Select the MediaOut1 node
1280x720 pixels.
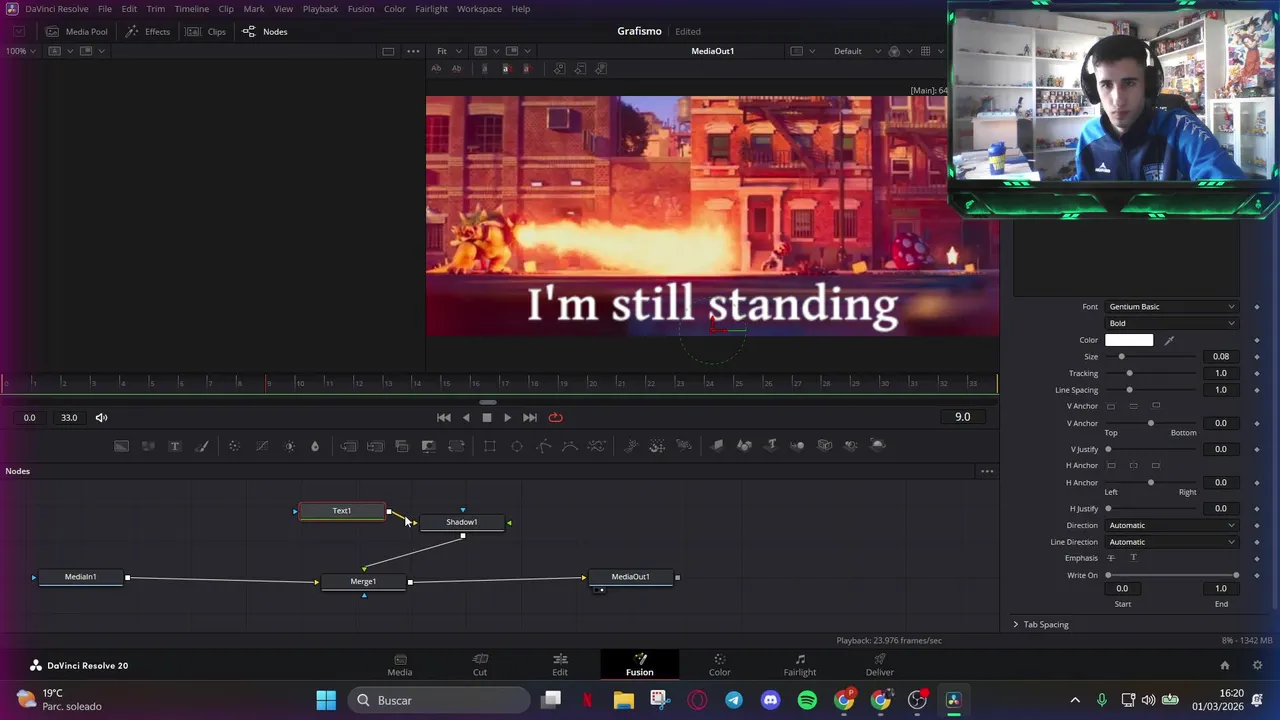coord(631,577)
